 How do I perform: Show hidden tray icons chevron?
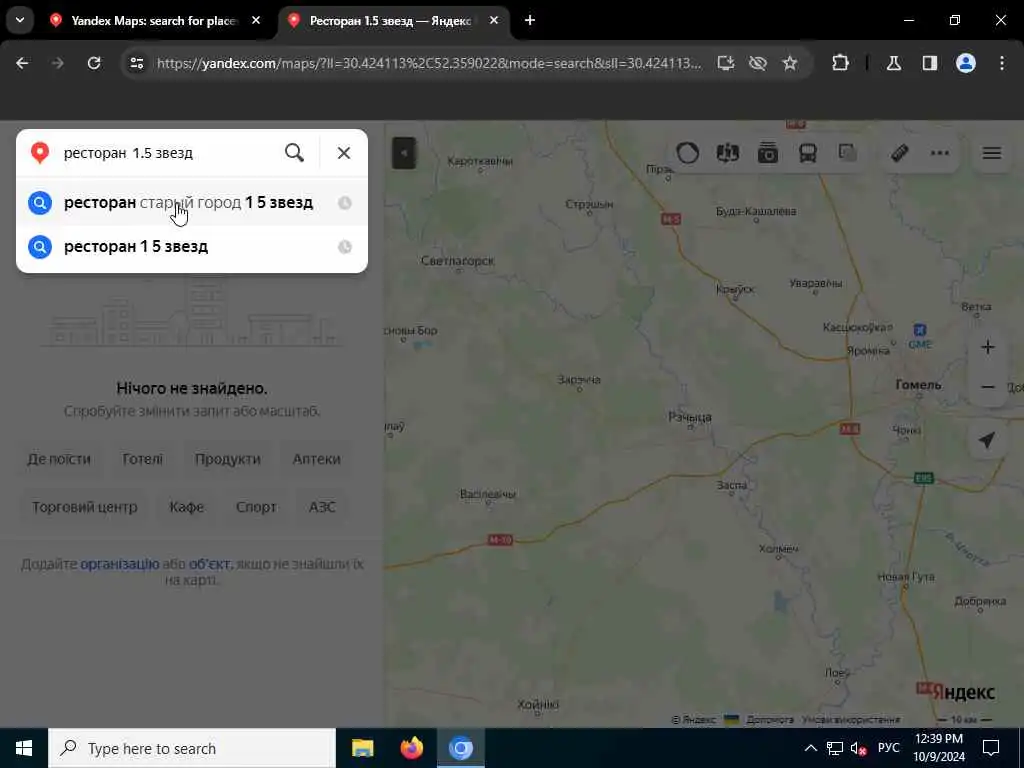tap(810, 748)
